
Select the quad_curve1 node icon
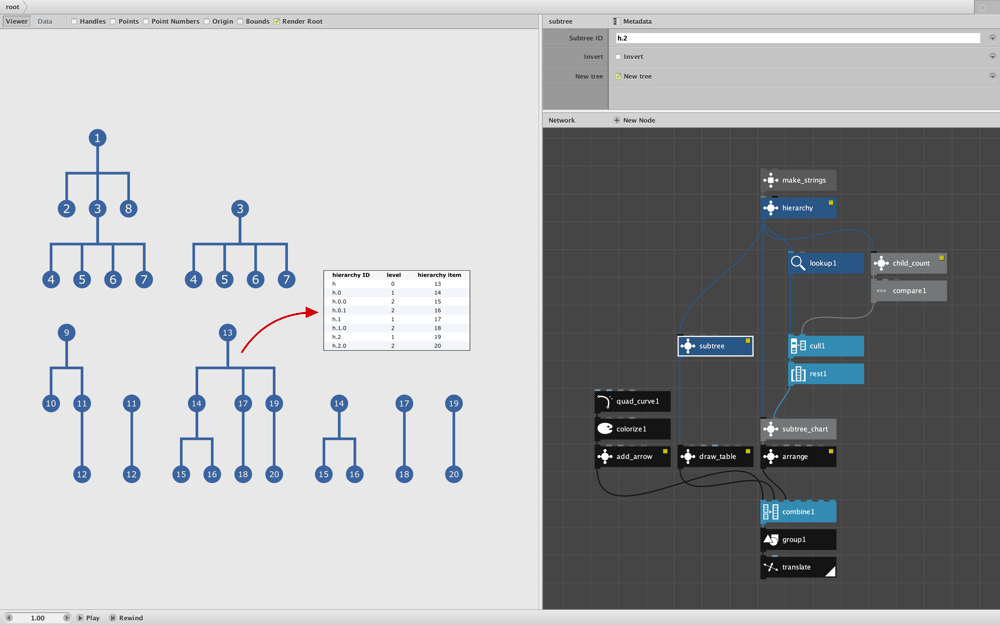[x=605, y=401]
